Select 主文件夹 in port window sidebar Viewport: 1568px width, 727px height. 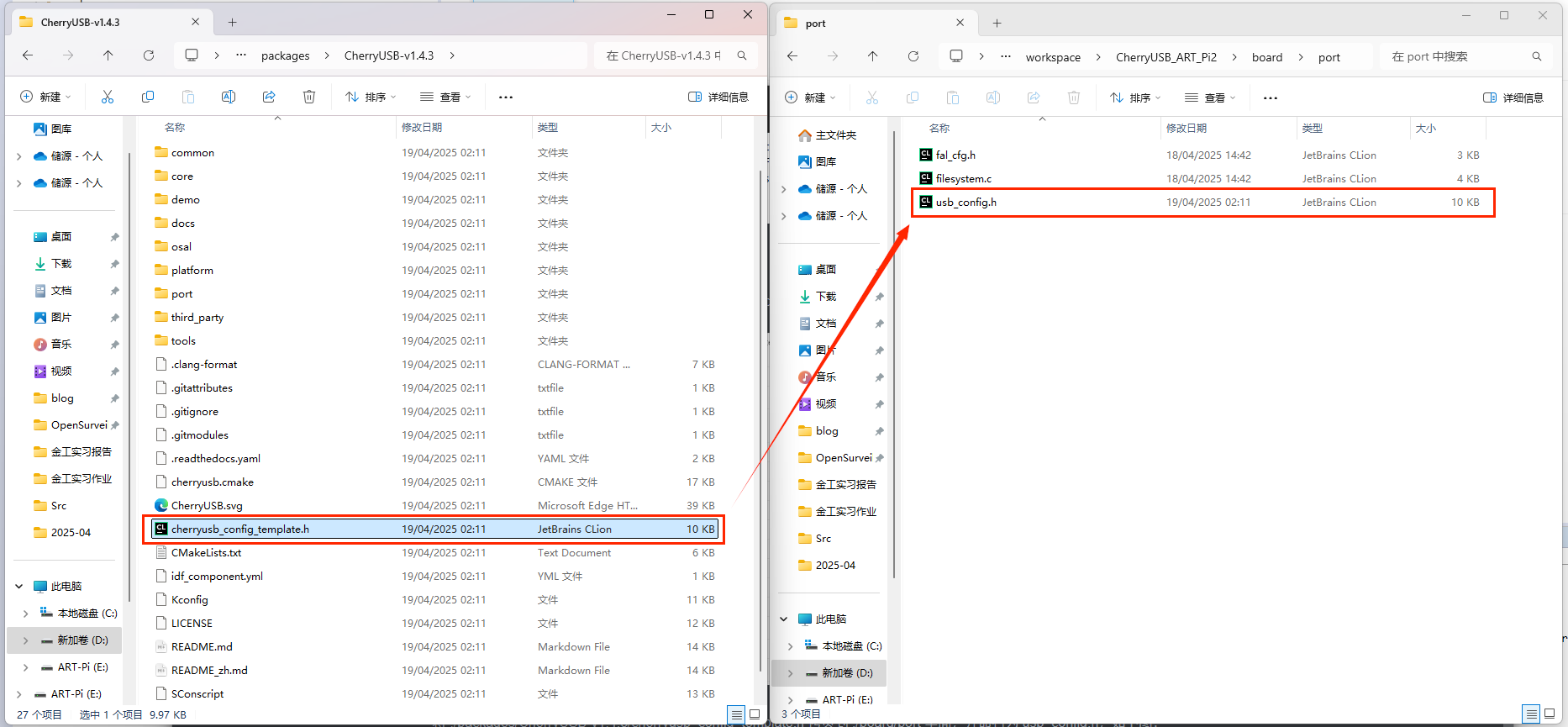pos(828,135)
